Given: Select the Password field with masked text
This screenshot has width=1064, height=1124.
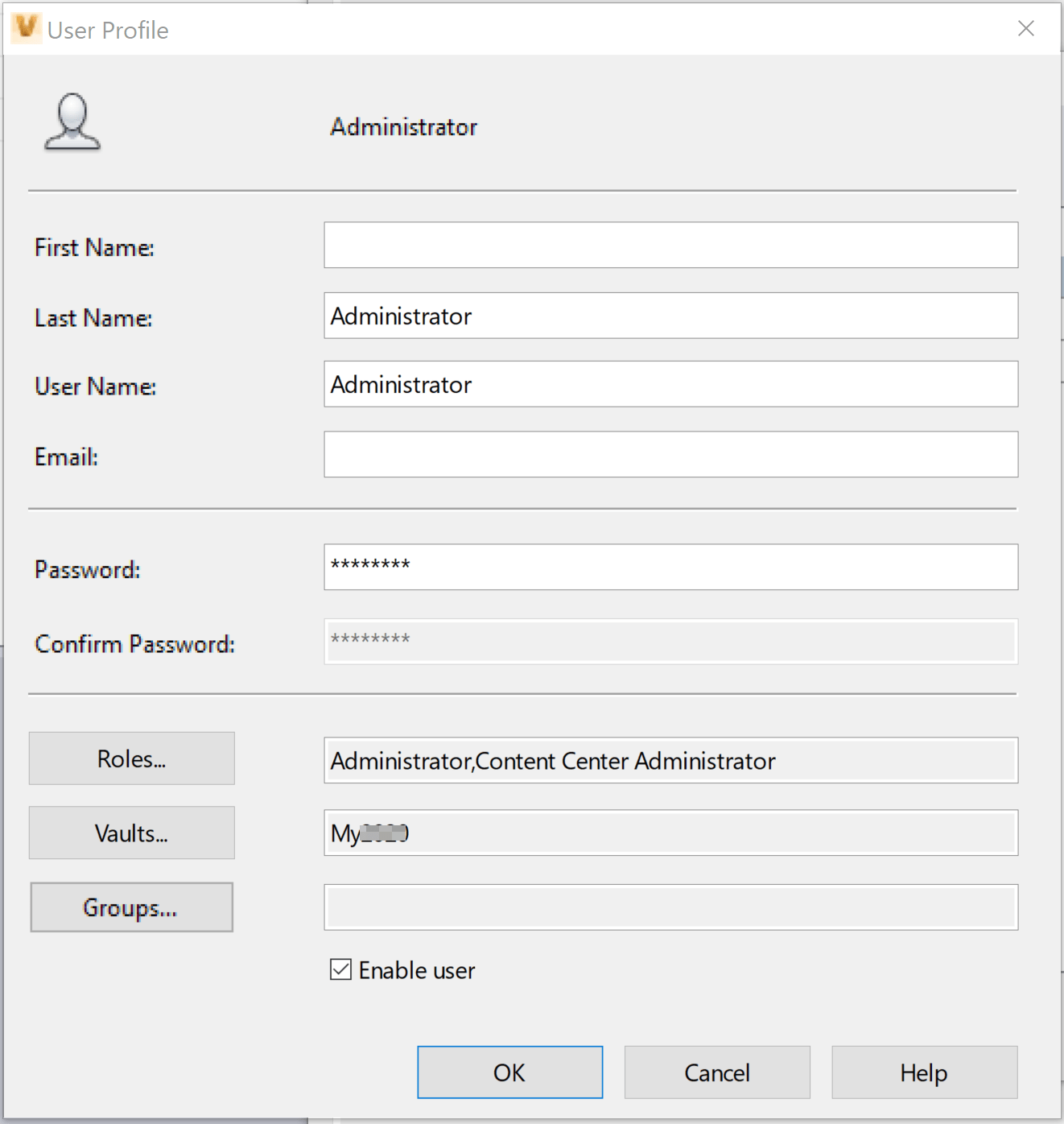Looking at the screenshot, I should coord(671,567).
